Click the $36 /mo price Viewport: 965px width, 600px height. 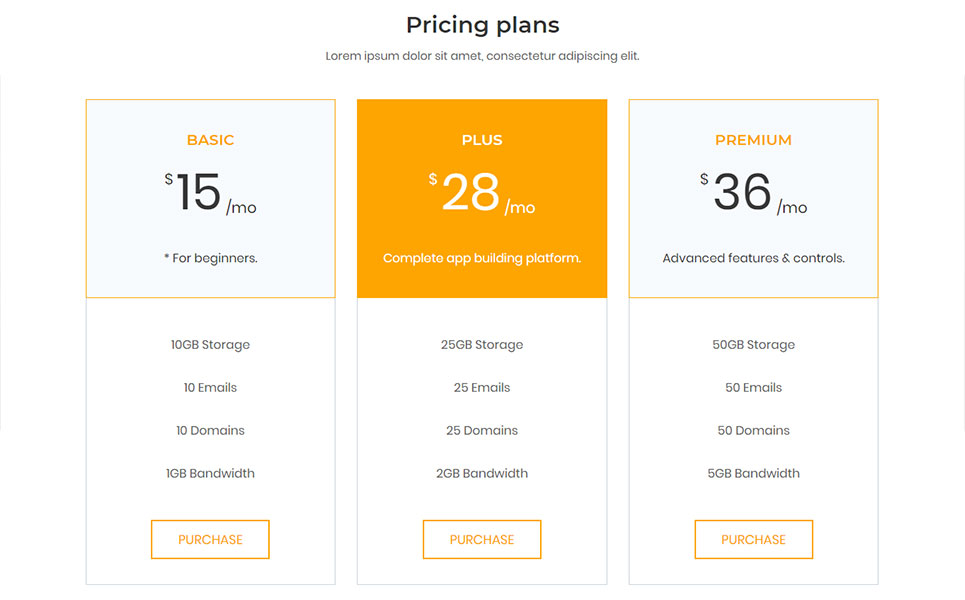point(753,193)
